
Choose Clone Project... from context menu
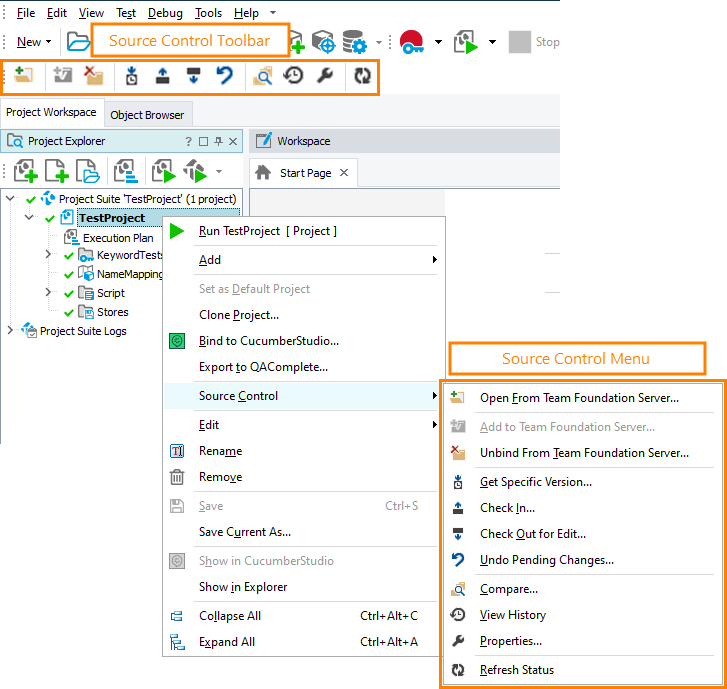tap(239, 315)
